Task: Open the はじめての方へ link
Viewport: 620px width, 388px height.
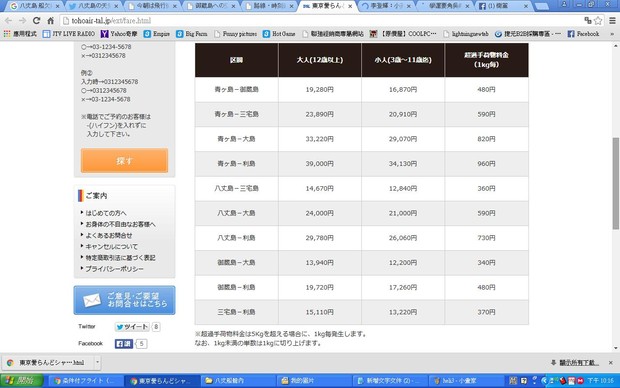Action: point(106,213)
